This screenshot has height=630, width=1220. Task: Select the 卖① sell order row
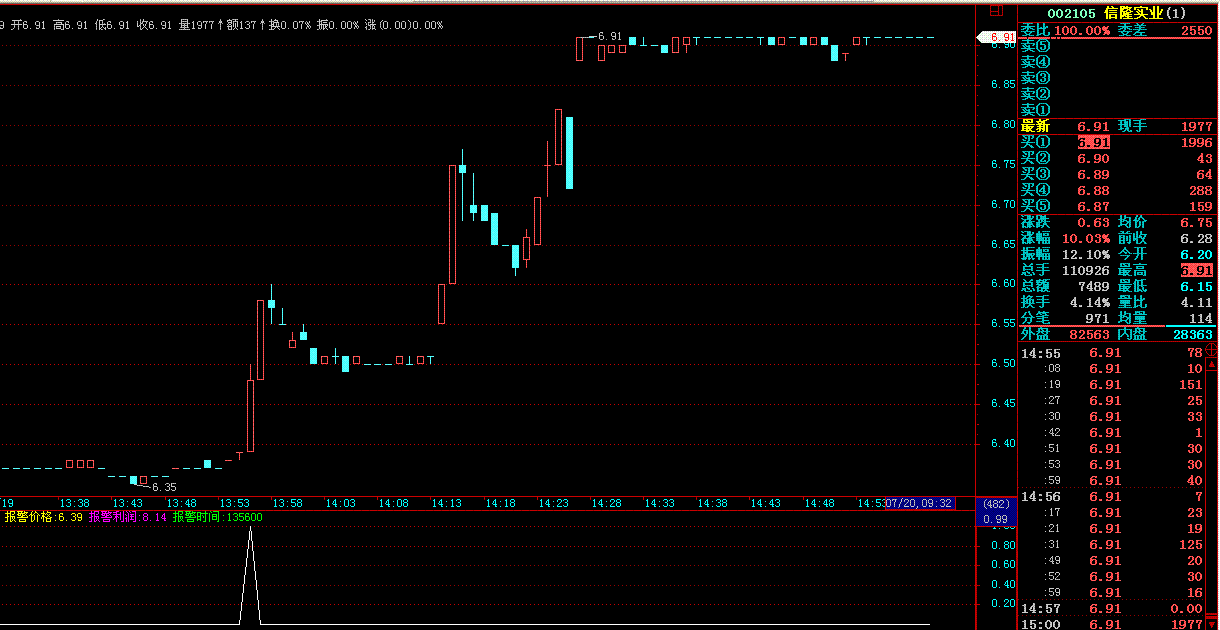point(1117,110)
